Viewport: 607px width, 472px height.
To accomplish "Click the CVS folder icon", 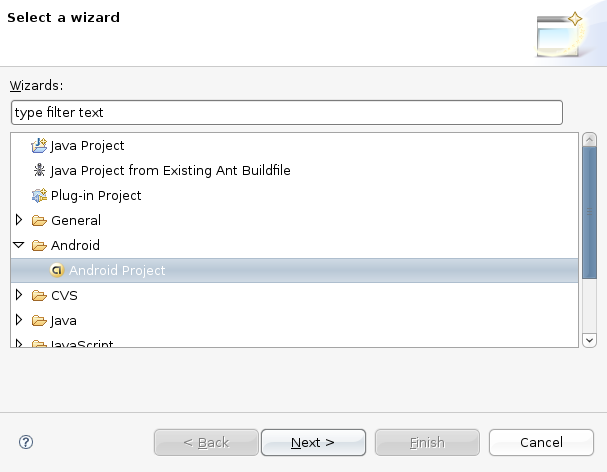I will coord(39,296).
